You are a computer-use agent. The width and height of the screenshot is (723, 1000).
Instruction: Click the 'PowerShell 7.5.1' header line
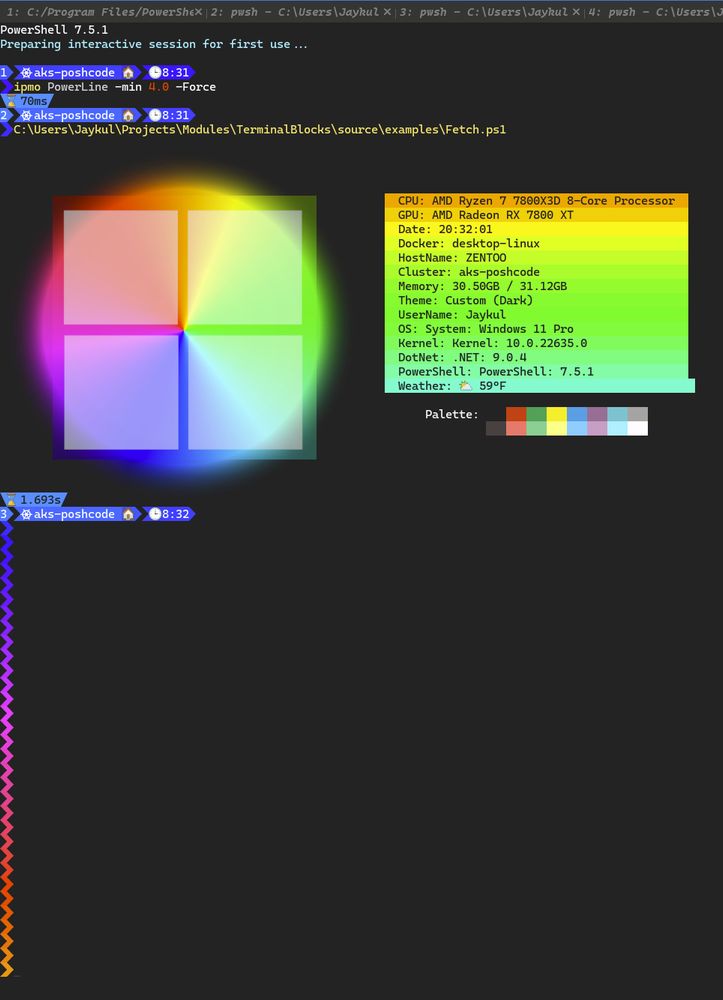tap(54, 30)
